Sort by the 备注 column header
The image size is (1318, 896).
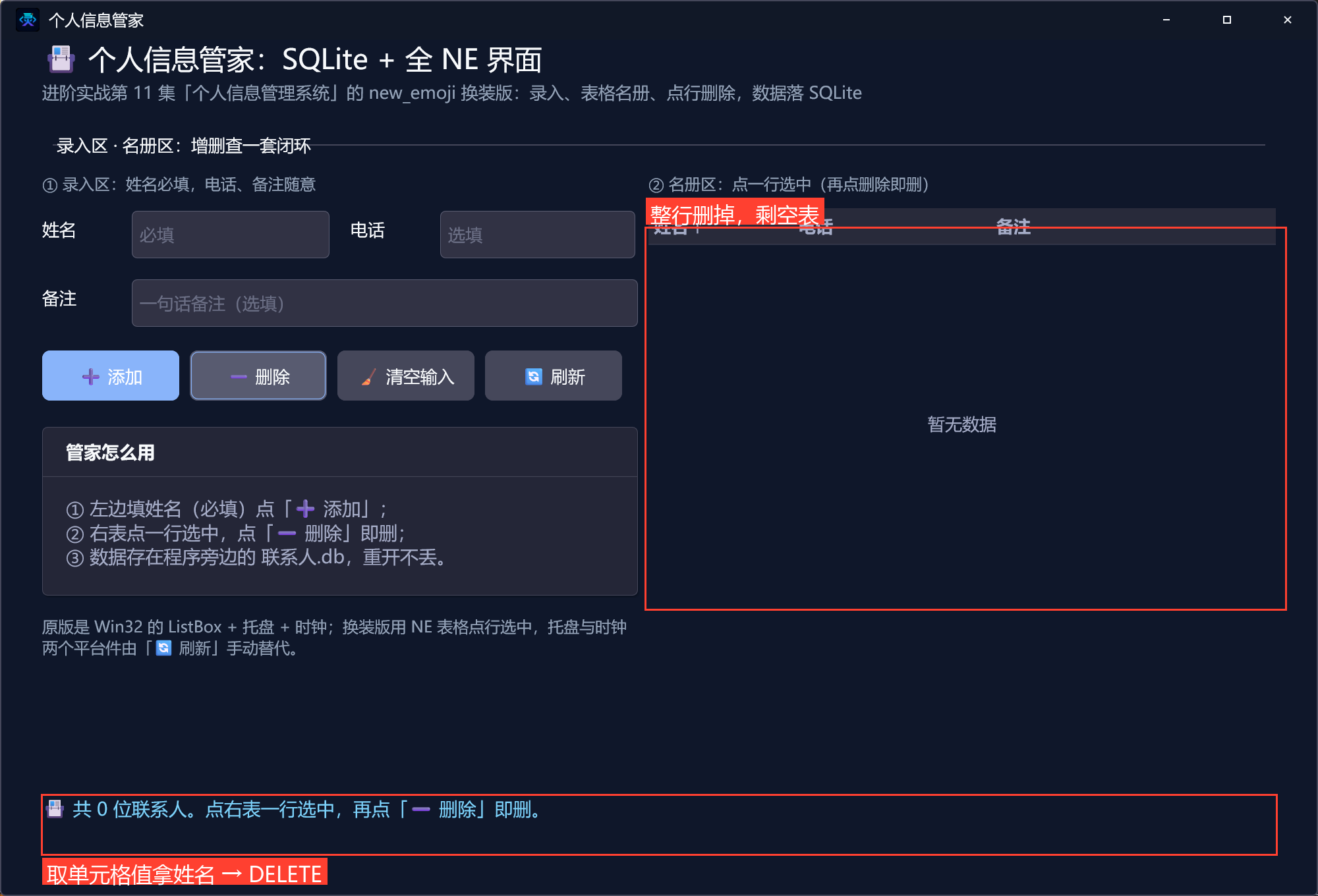[1014, 227]
